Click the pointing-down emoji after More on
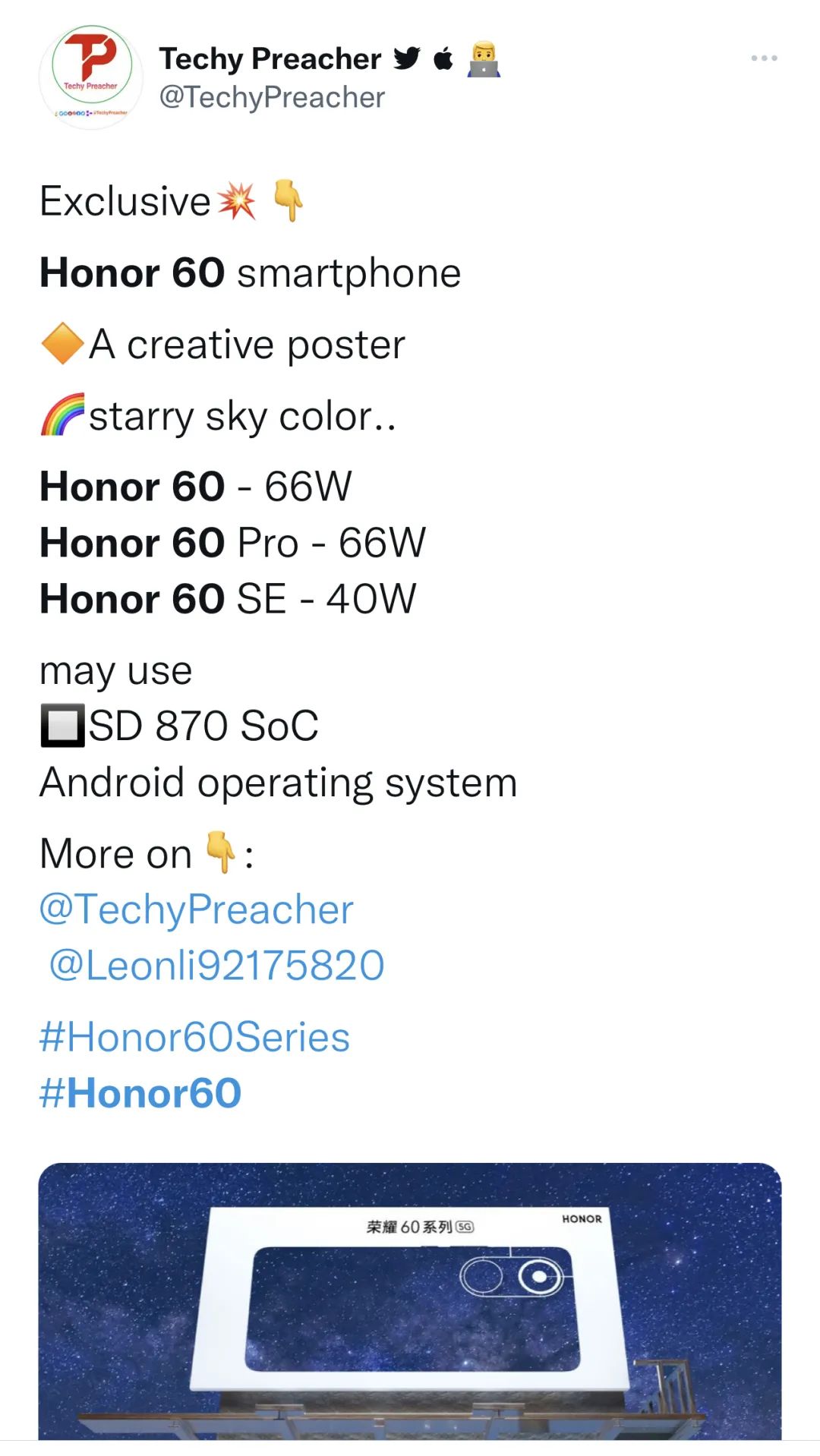 [220, 852]
